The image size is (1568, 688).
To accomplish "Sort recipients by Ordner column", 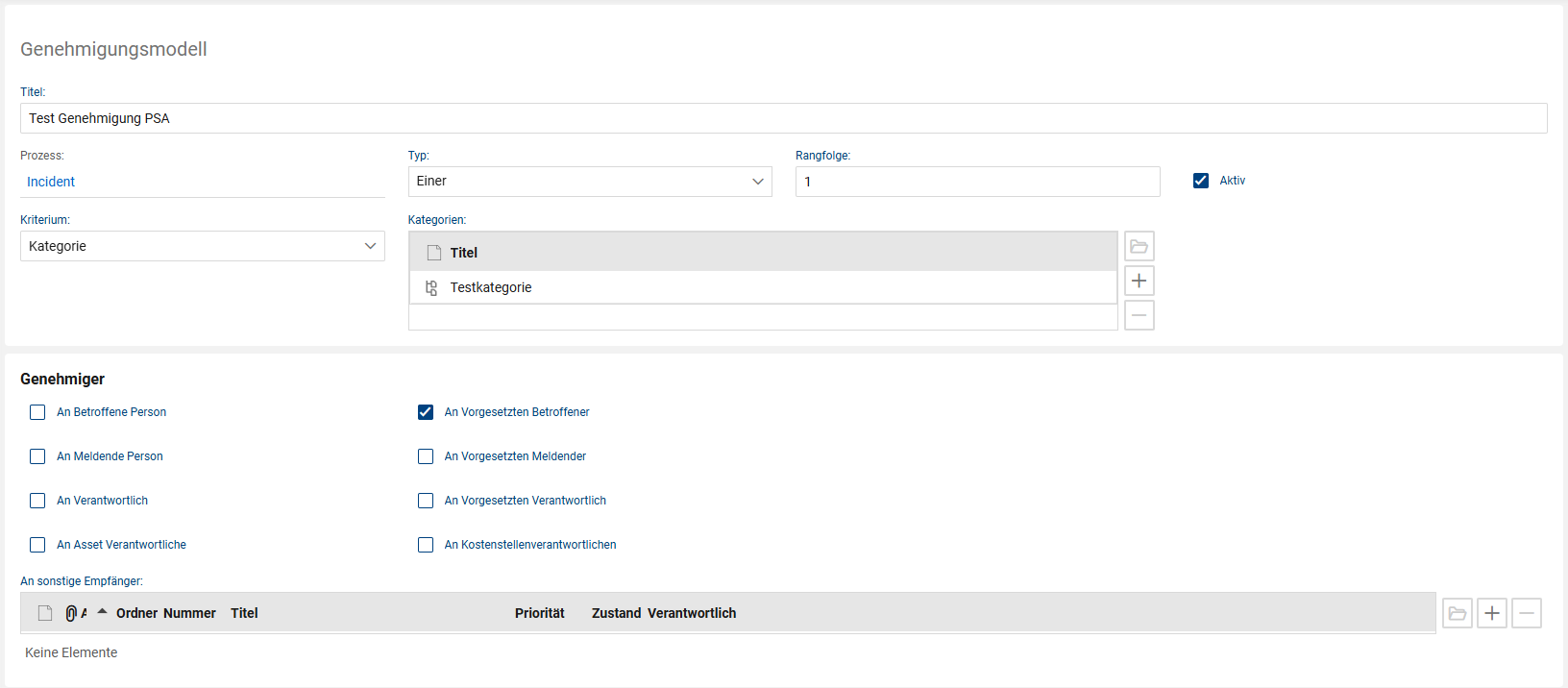I will tap(136, 613).
